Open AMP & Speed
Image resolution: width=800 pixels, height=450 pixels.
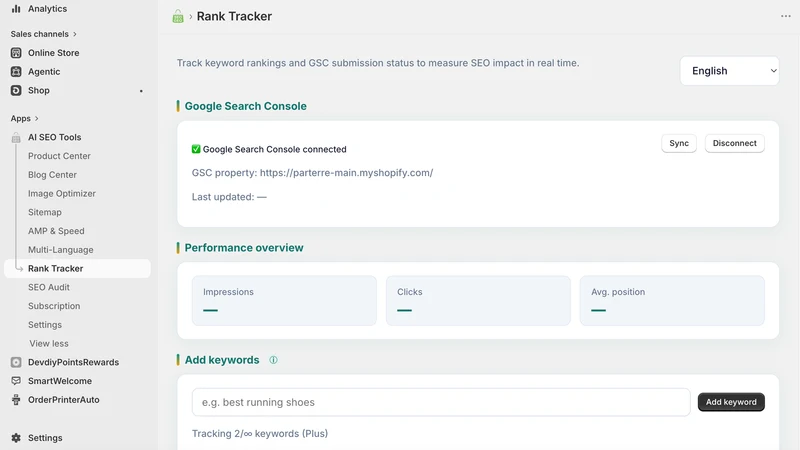point(56,231)
